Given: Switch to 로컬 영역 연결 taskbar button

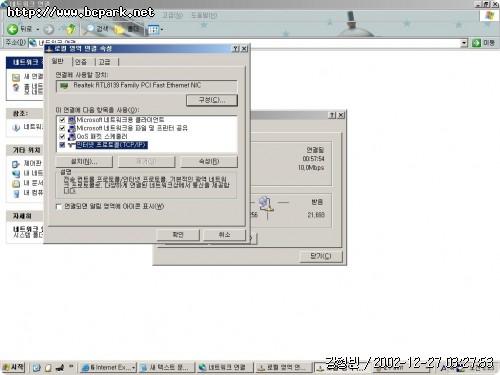Looking at the screenshot, I should [x=284, y=368].
